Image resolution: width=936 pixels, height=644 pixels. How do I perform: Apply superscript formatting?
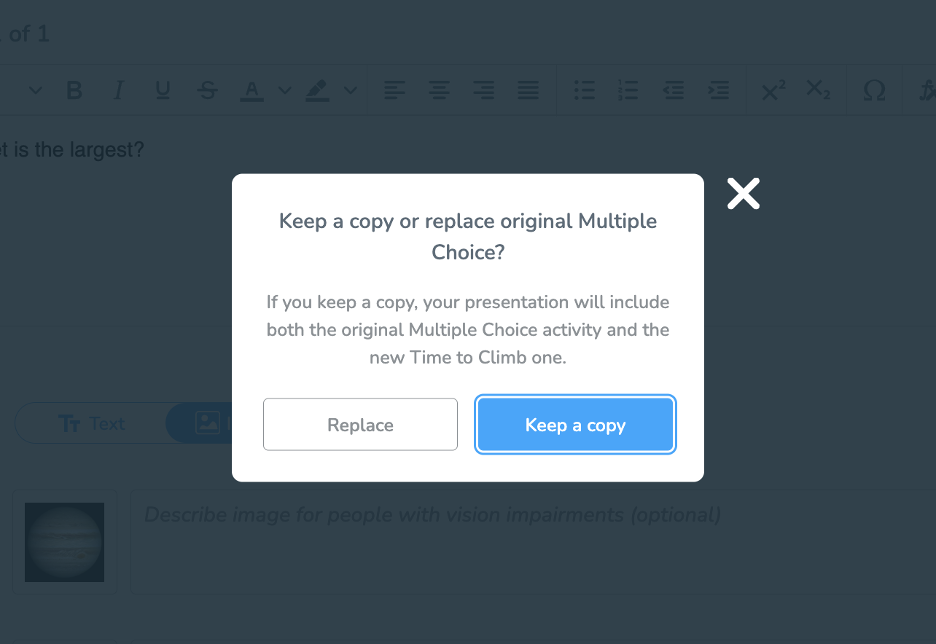pyautogui.click(x=773, y=91)
